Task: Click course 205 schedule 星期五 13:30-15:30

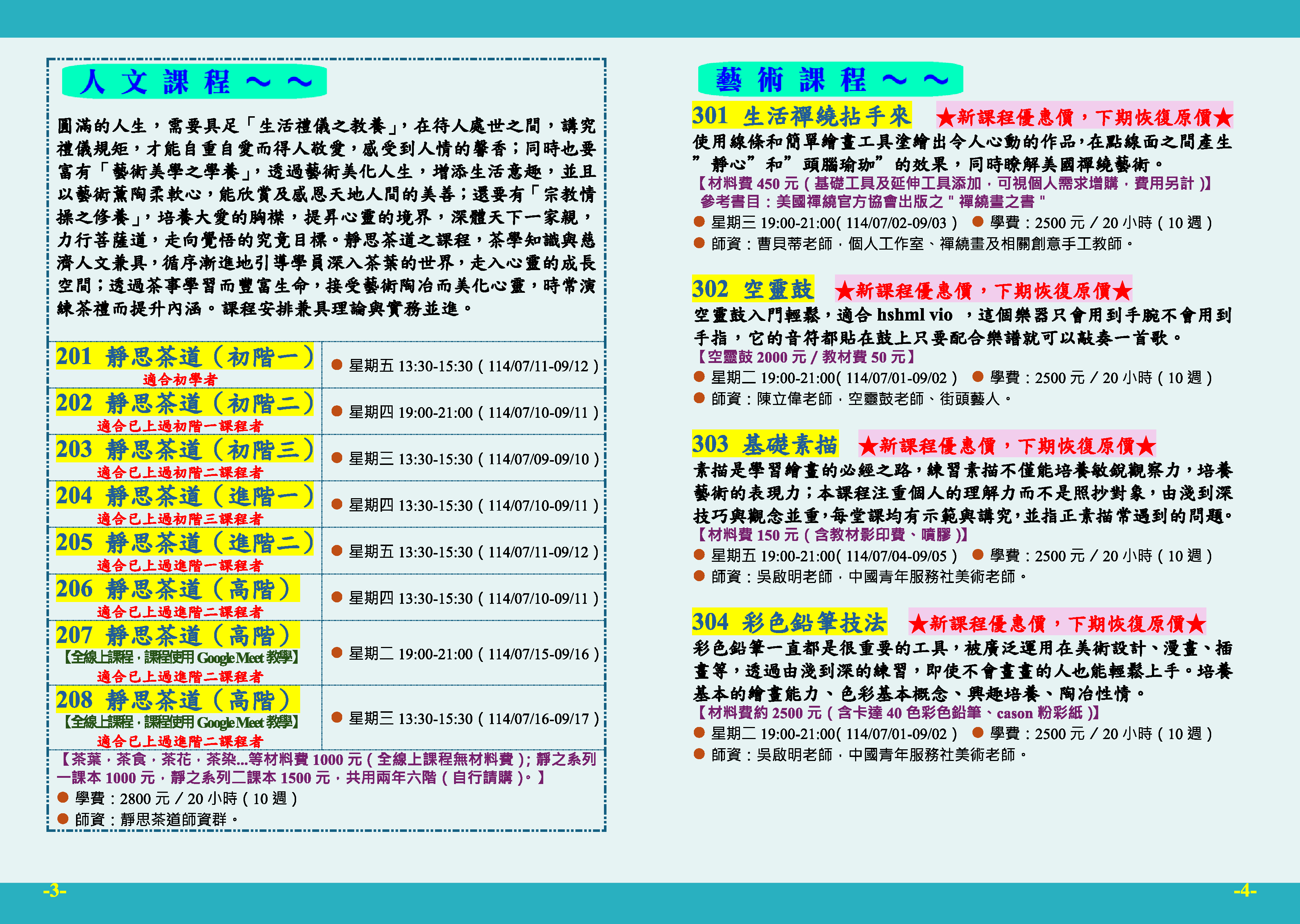Action: [465, 552]
